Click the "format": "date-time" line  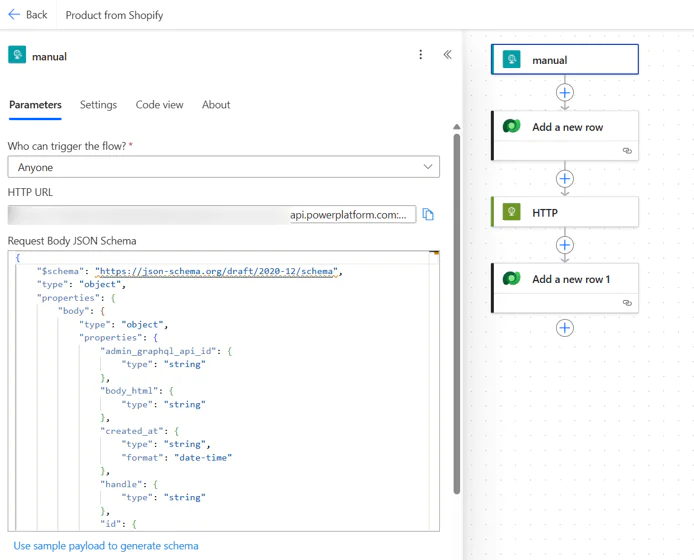click(177, 457)
